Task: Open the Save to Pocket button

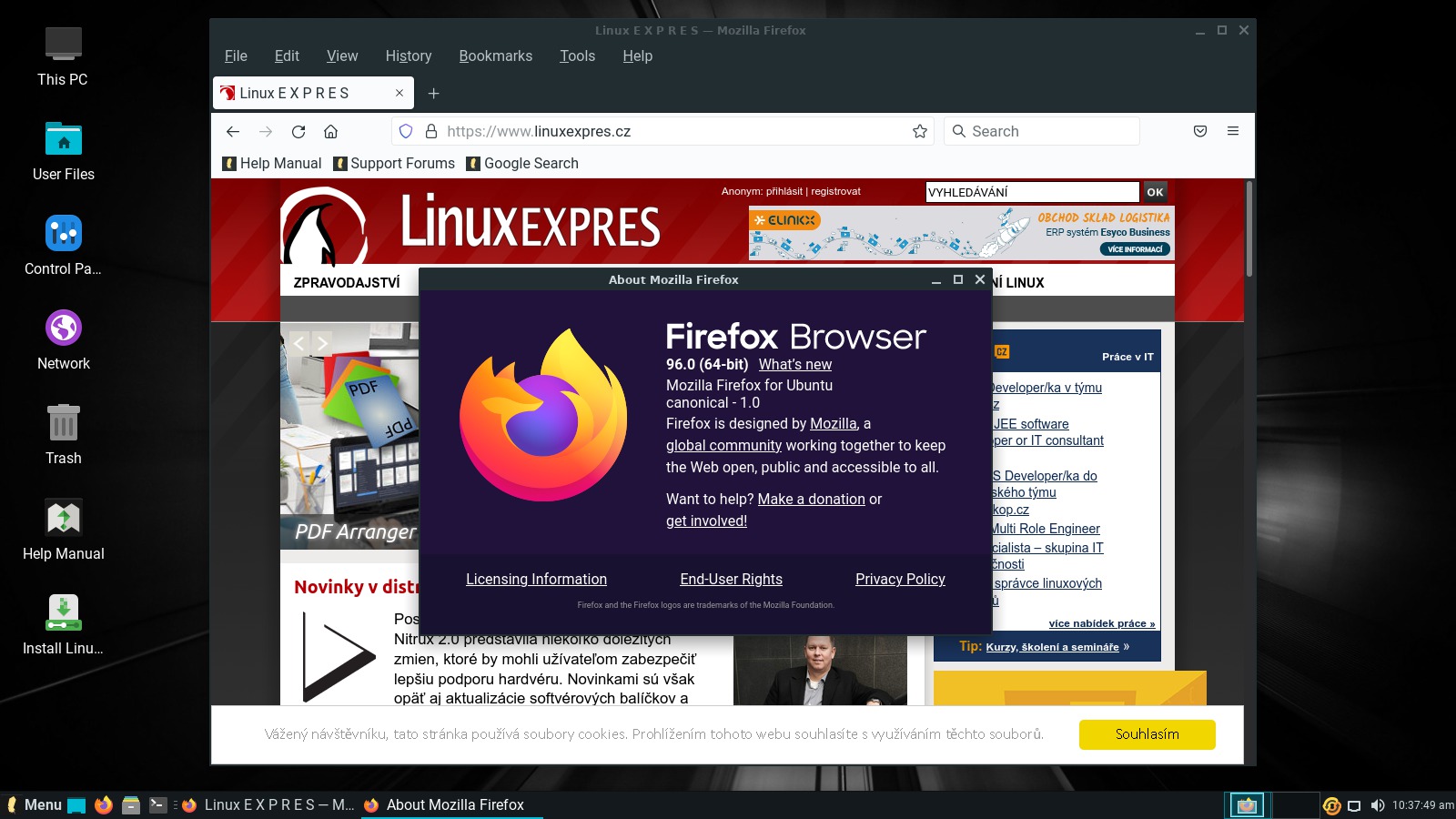Action: point(1200,131)
